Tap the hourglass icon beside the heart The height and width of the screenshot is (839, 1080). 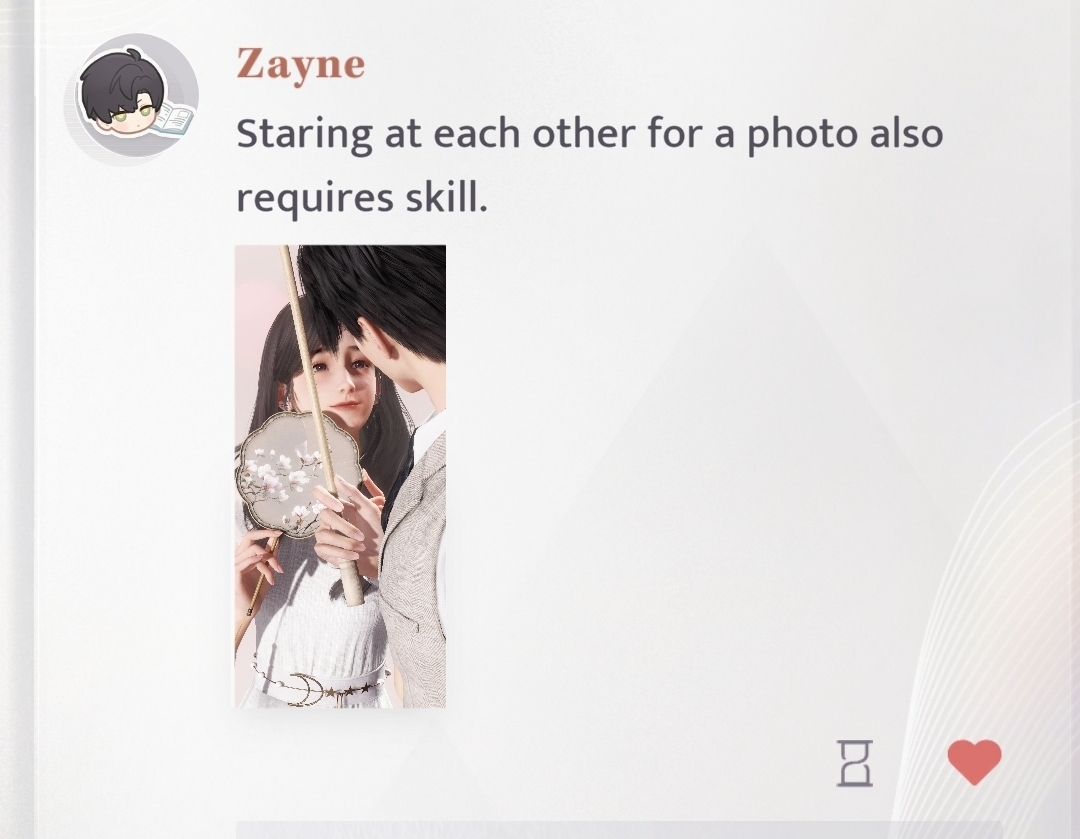pos(855,763)
